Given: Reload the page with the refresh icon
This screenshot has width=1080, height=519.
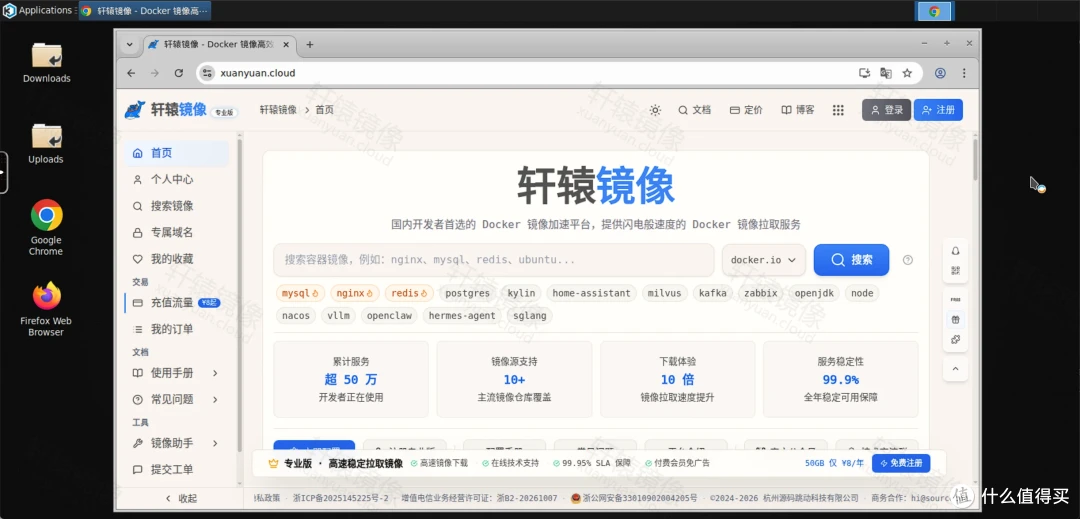Looking at the screenshot, I should (x=178, y=73).
